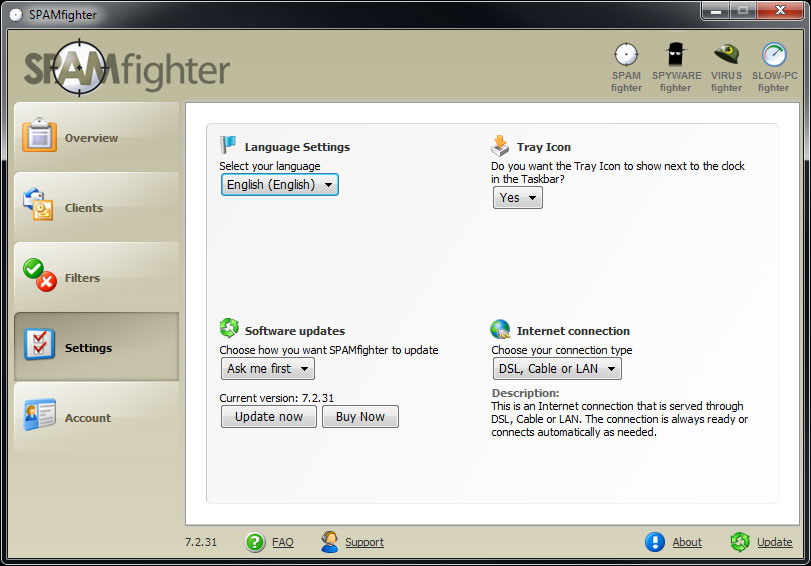The width and height of the screenshot is (811, 566).
Task: Click the Account ID card icon
Action: [x=39, y=414]
